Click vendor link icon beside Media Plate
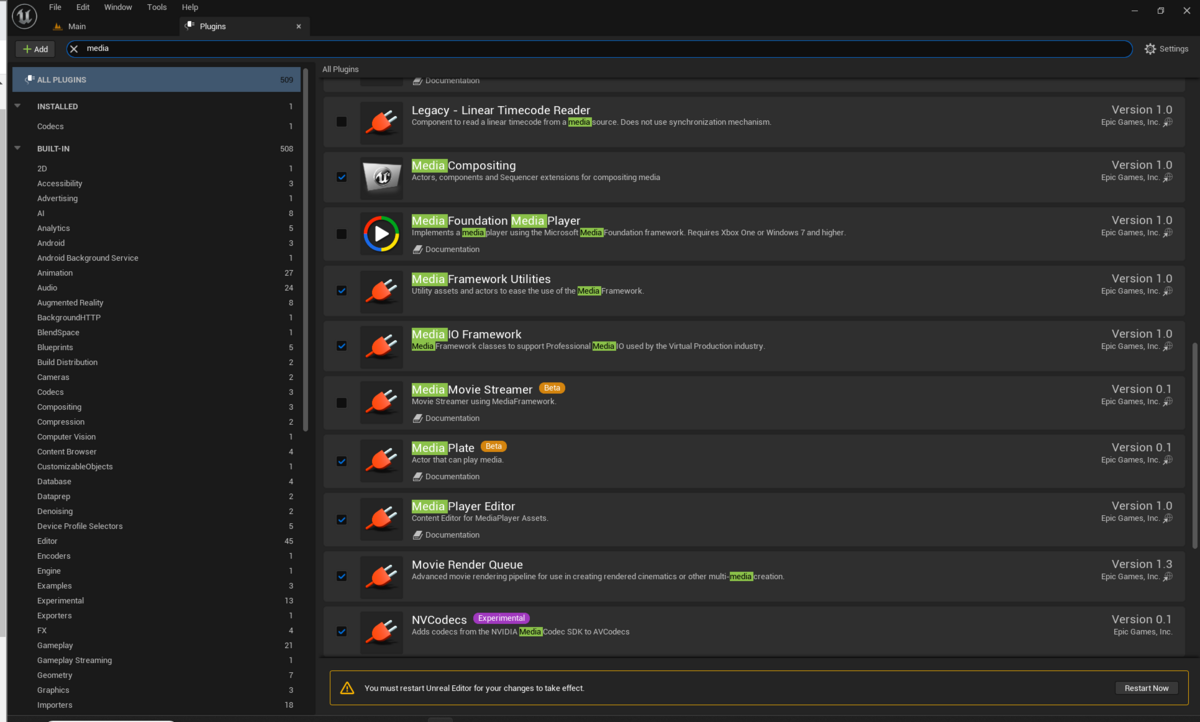 click(1167, 460)
